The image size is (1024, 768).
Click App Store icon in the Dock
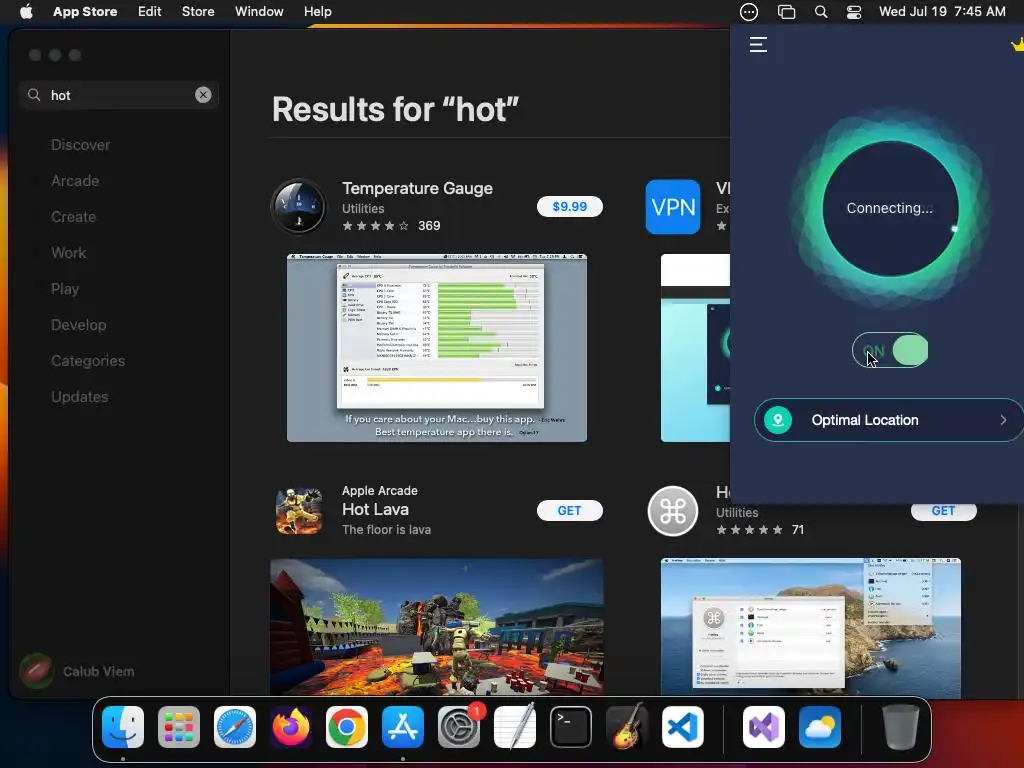point(403,727)
